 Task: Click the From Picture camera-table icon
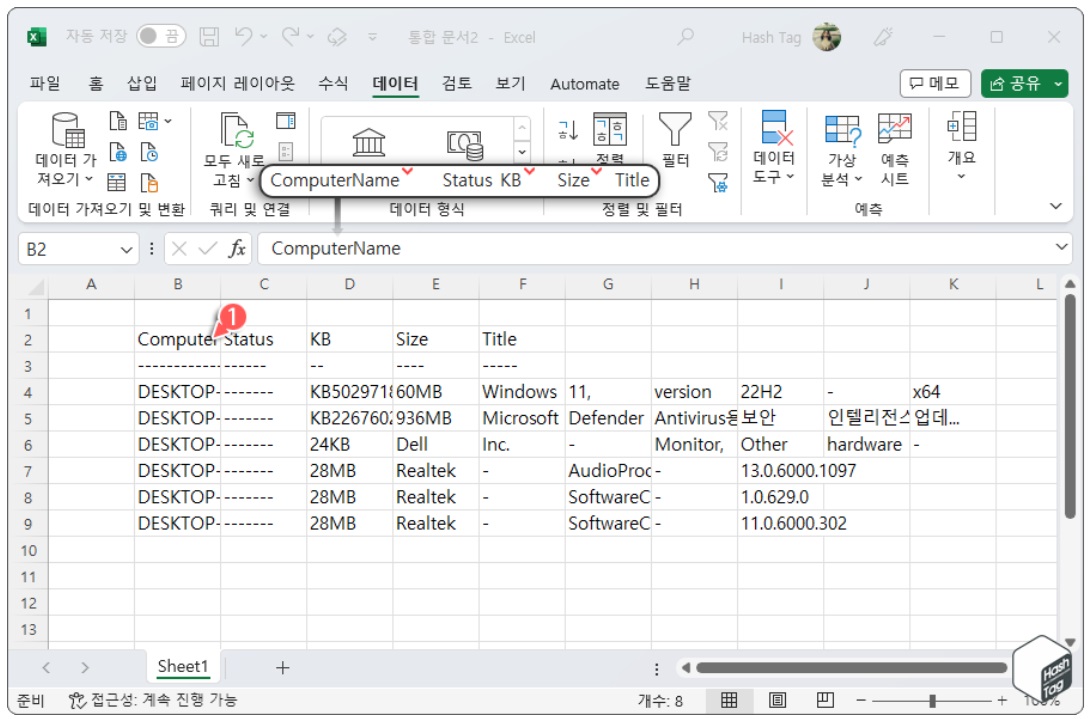[x=149, y=121]
